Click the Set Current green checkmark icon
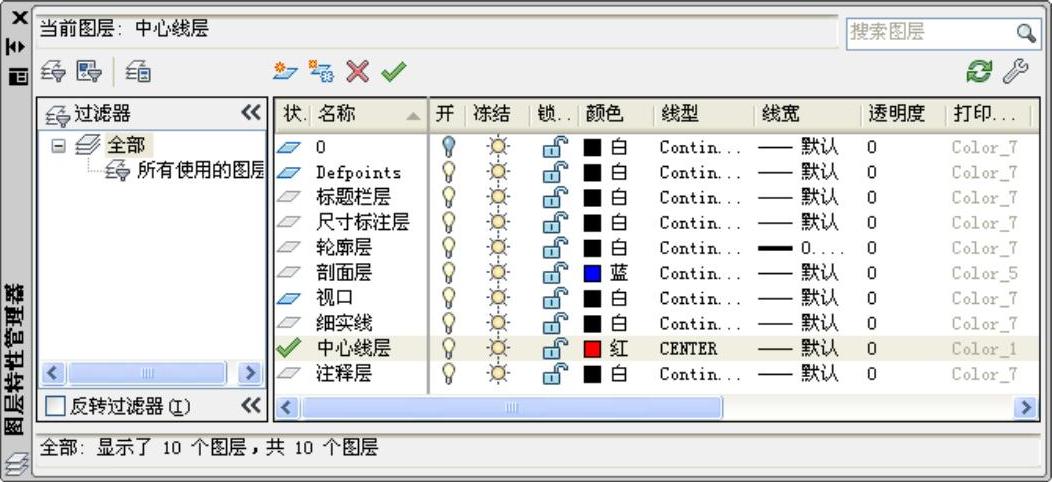Image resolution: width=1052 pixels, height=482 pixels. pyautogui.click(x=393, y=71)
